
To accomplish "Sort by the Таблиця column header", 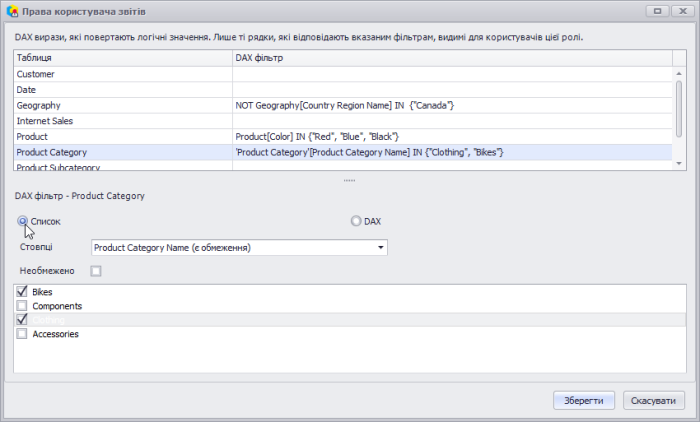I will tap(122, 59).
